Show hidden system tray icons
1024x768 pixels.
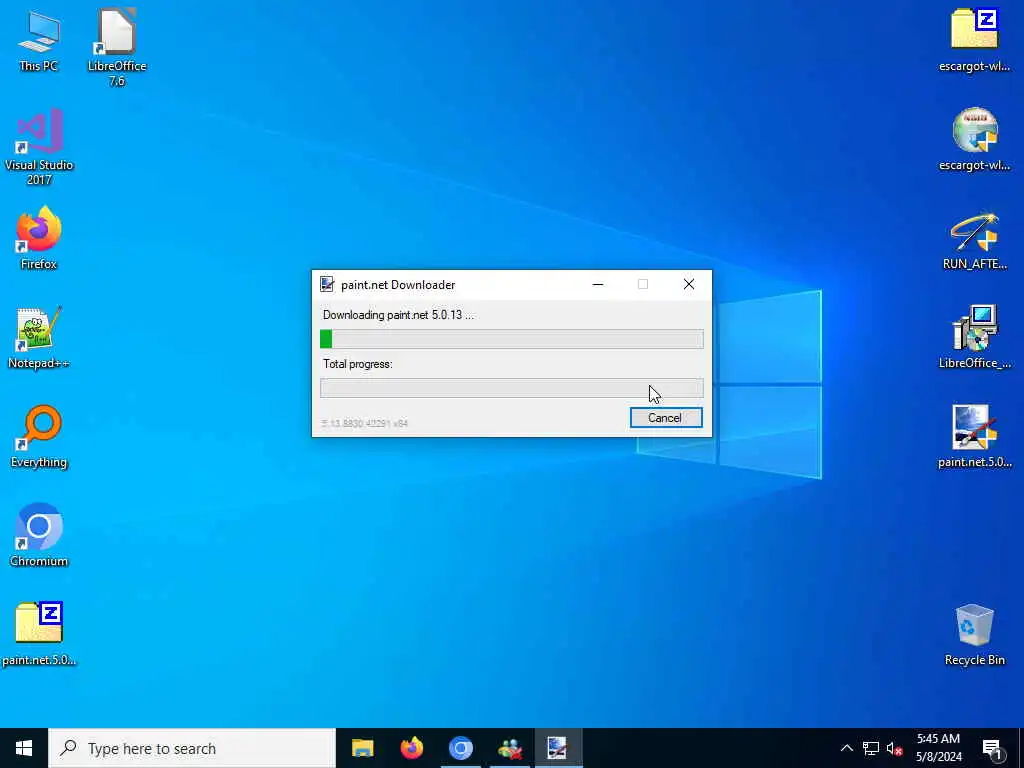(x=846, y=748)
